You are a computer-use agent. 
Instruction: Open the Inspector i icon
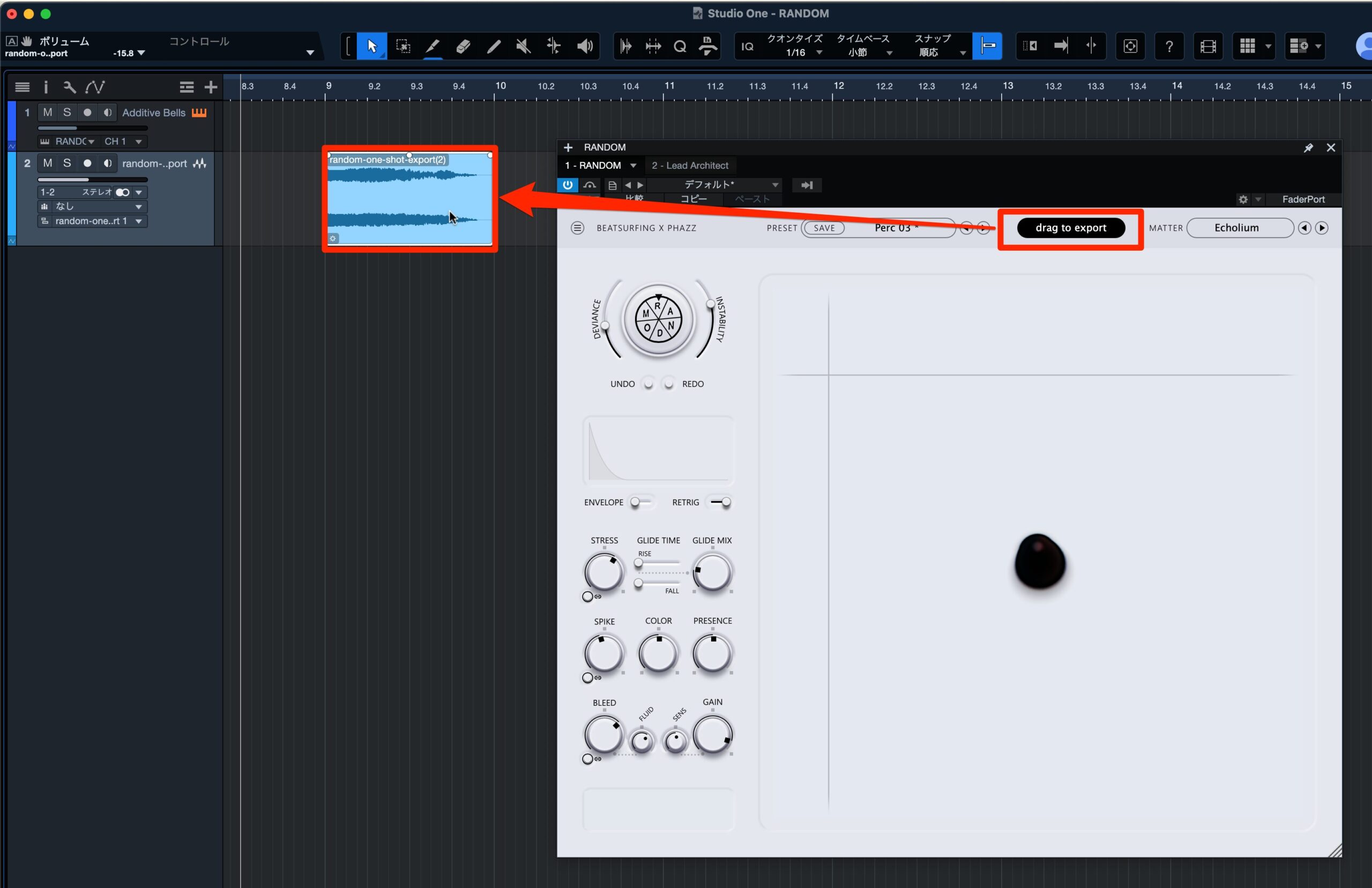[46, 87]
